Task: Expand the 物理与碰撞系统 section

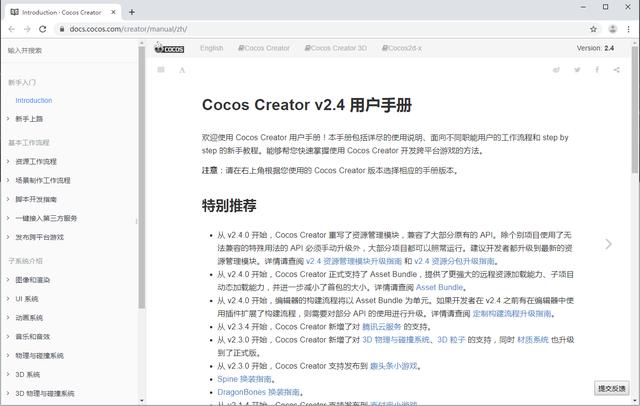Action: point(40,355)
